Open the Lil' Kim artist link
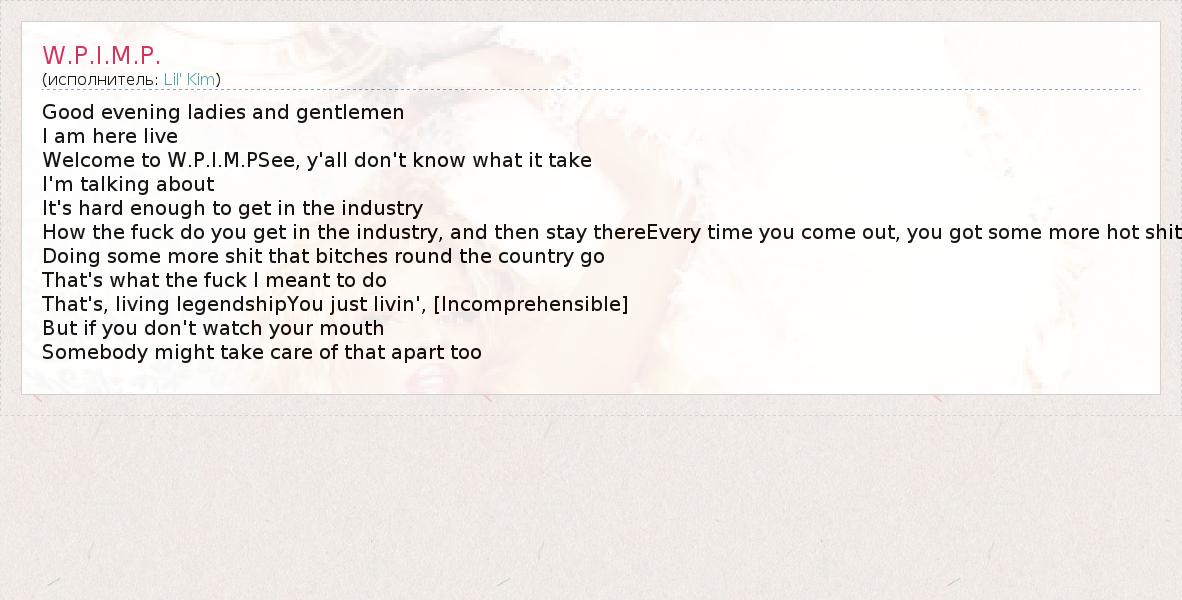Image resolution: width=1182 pixels, height=600 pixels. point(190,80)
